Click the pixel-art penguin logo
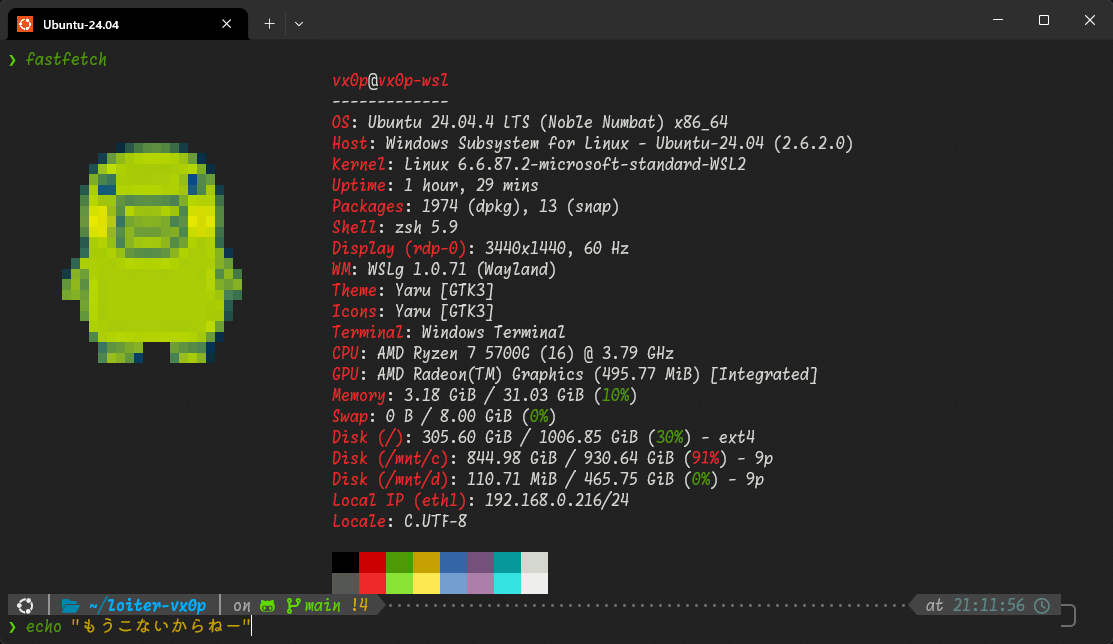Screen dimensions: 1113x644 [x=152, y=253]
